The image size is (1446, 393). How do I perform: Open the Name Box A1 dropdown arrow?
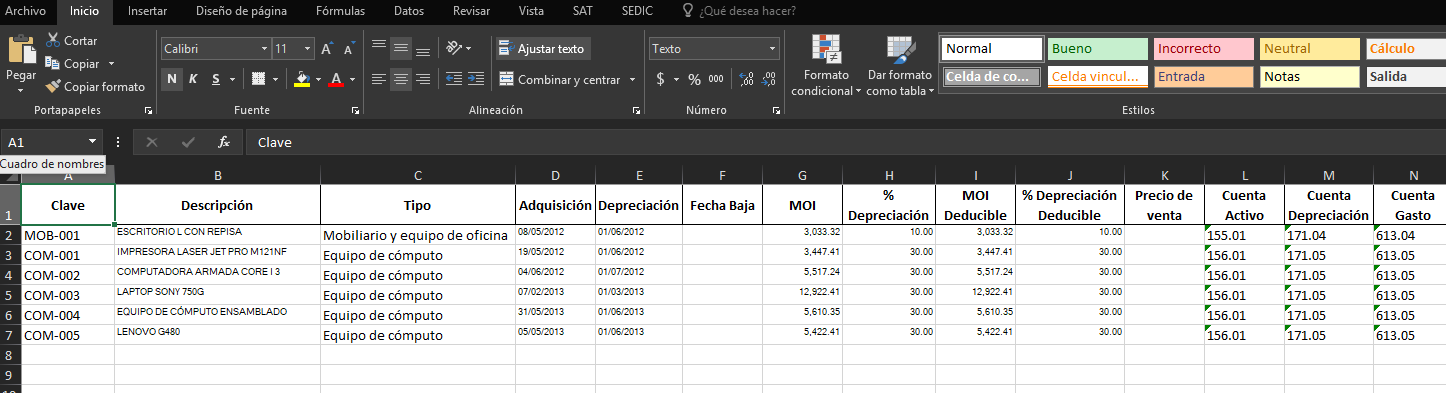(92, 143)
